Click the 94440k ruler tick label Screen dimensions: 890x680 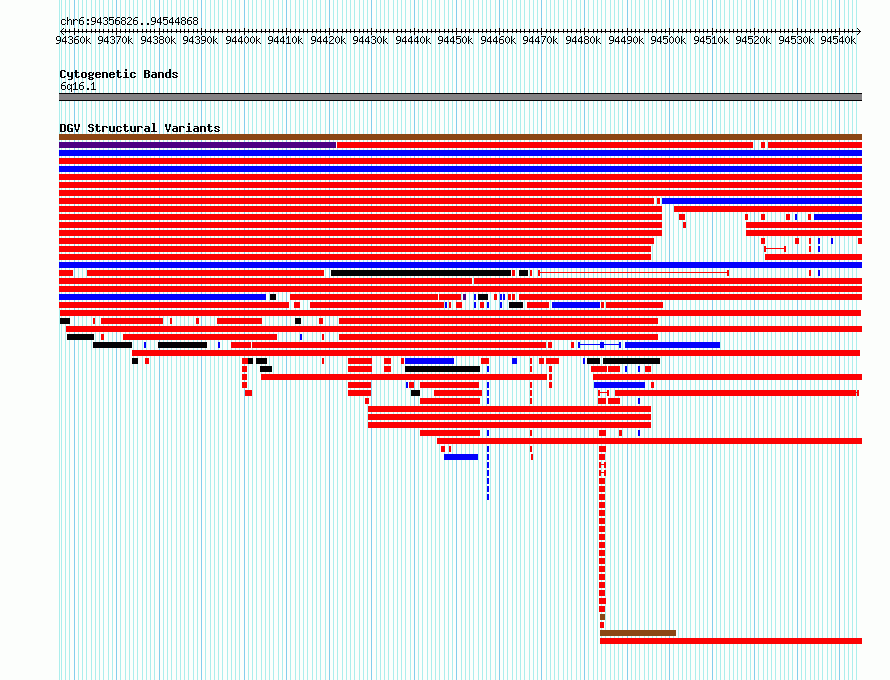[413, 40]
